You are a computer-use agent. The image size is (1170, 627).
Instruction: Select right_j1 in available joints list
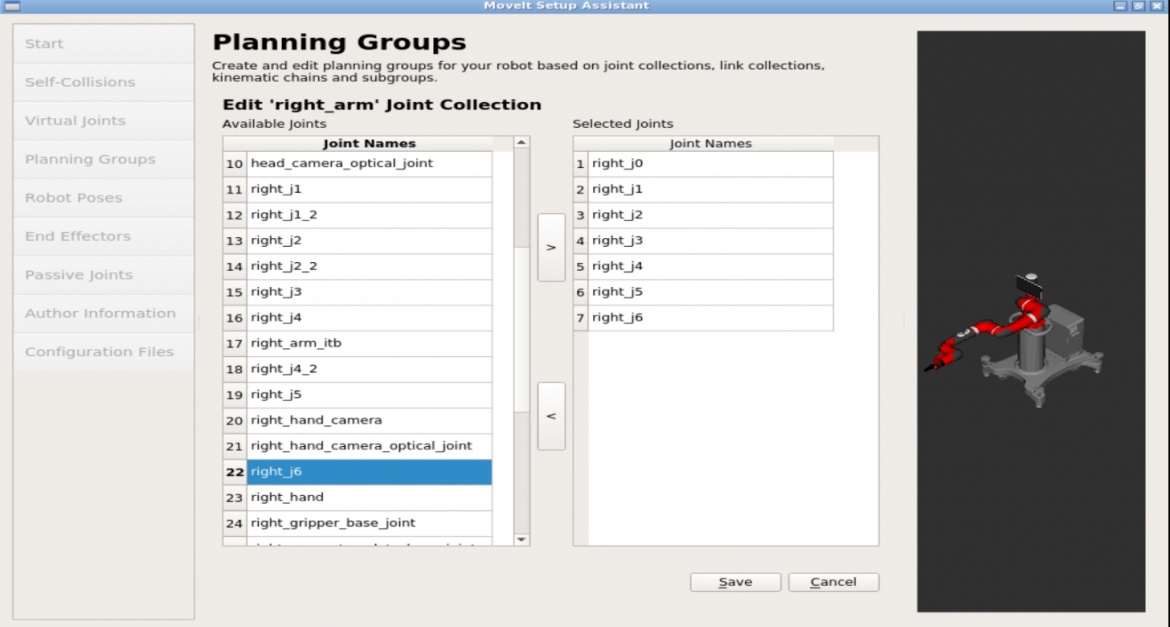pos(369,189)
